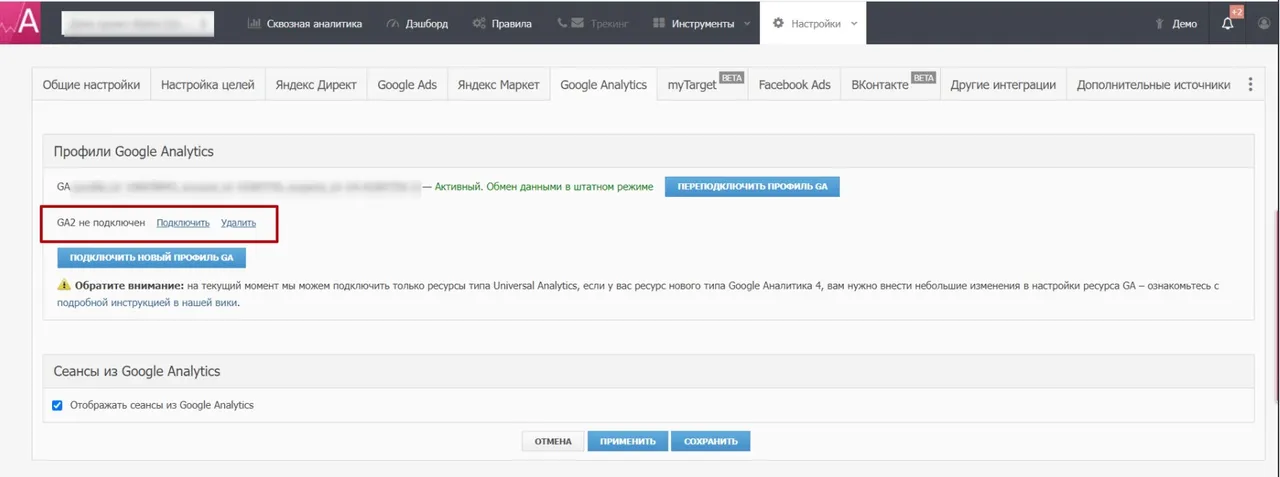
Task: Click Удалить link for GA2
Action: tap(238, 223)
